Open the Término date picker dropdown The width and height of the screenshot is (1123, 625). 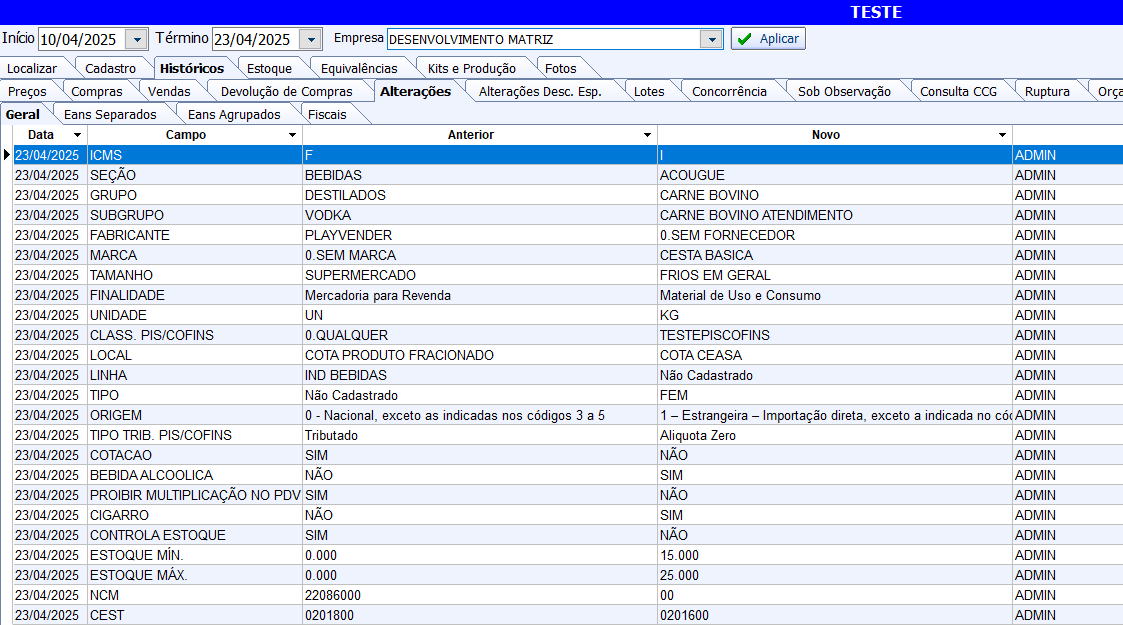point(311,40)
